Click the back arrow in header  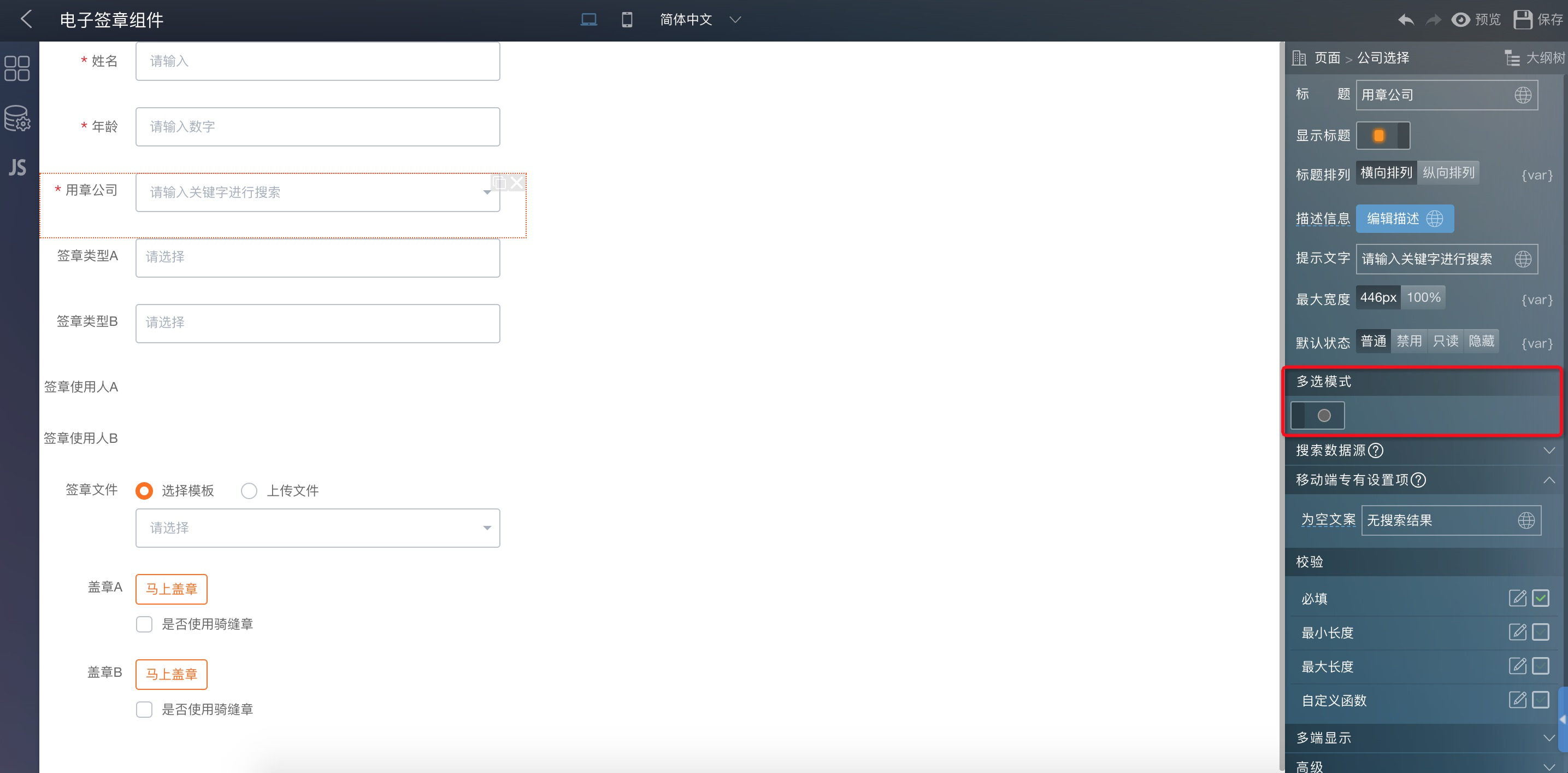[26, 19]
